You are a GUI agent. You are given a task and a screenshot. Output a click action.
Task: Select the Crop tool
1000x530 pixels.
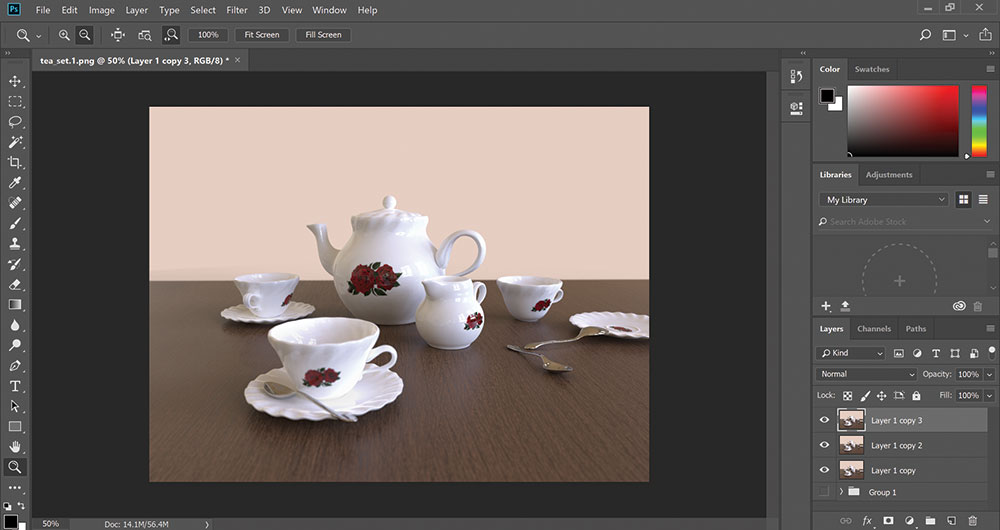15,163
